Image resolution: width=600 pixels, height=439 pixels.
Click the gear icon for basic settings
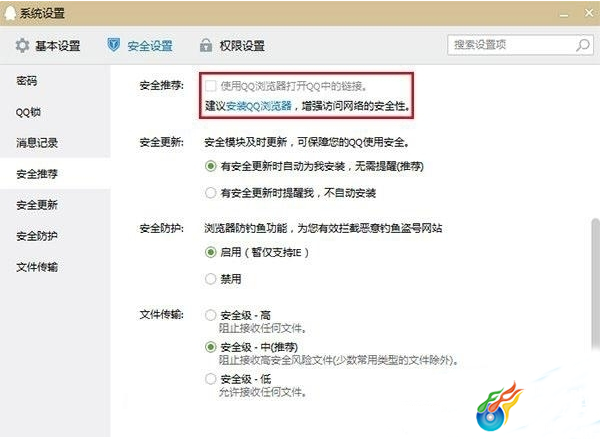tap(22, 46)
